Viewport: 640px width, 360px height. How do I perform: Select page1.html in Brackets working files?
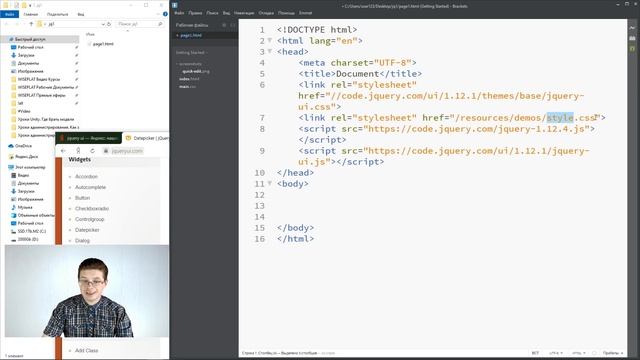click(191, 36)
